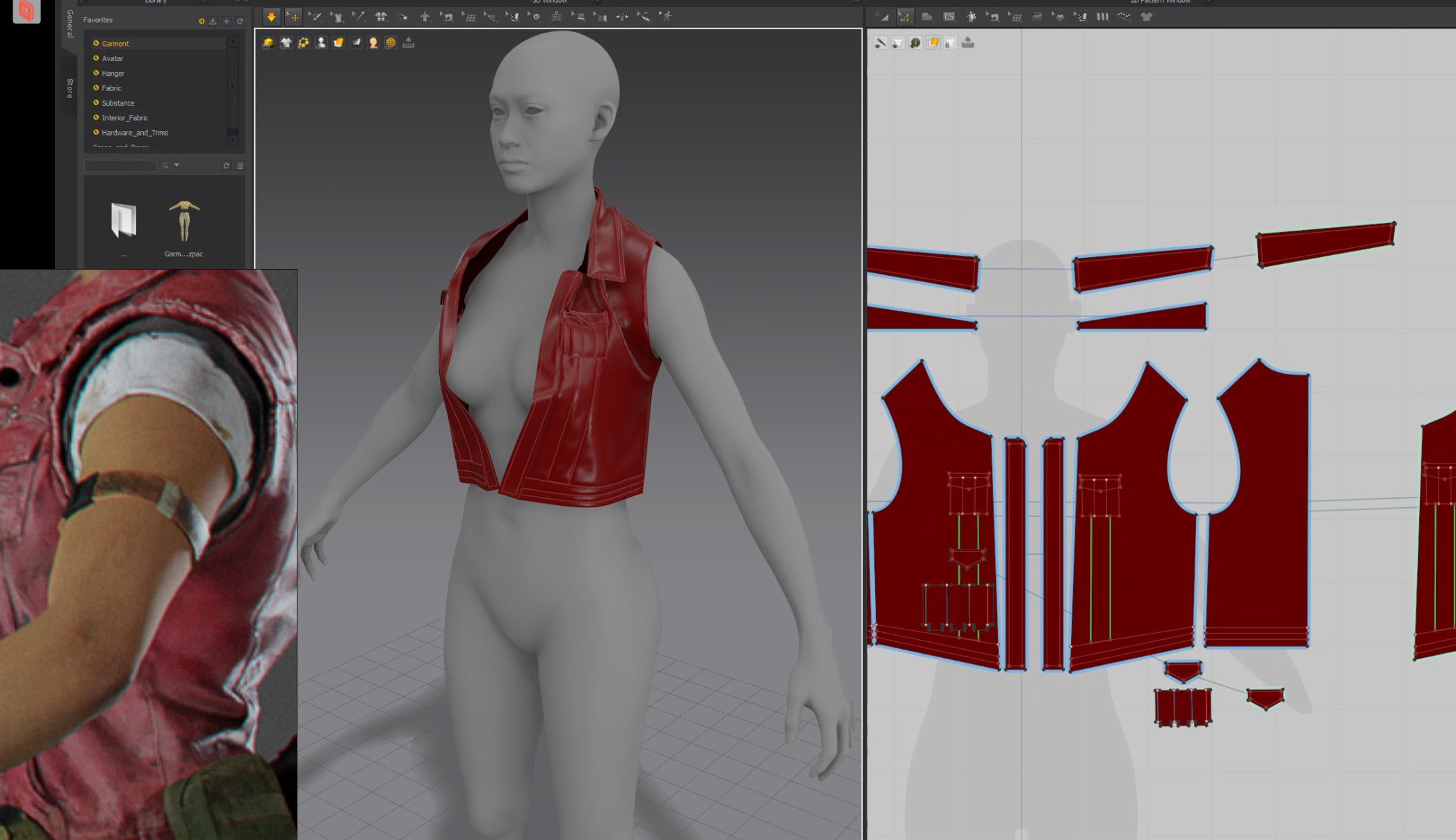The width and height of the screenshot is (1456, 840).
Task: Select the sewing machine tool in 3D toolbar
Action: [447, 17]
